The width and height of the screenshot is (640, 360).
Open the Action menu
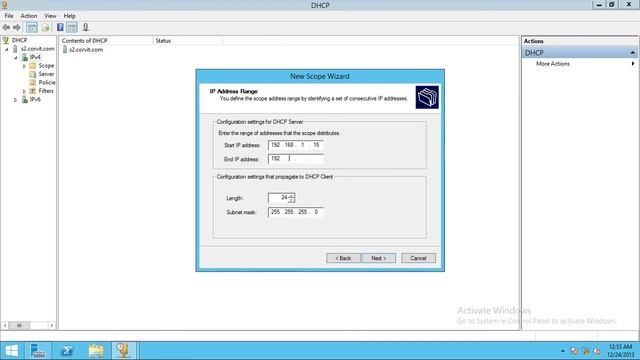pyautogui.click(x=29, y=16)
